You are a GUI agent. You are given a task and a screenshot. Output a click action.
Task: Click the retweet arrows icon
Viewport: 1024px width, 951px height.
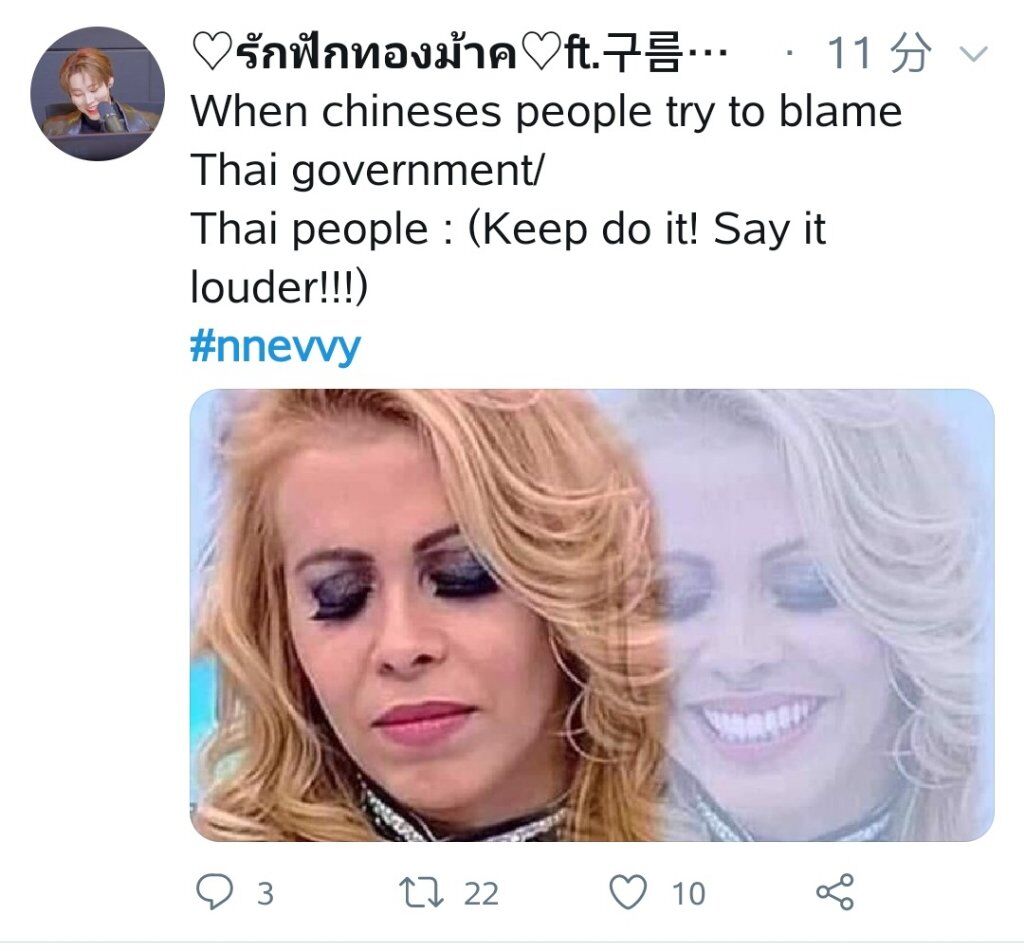pos(422,893)
